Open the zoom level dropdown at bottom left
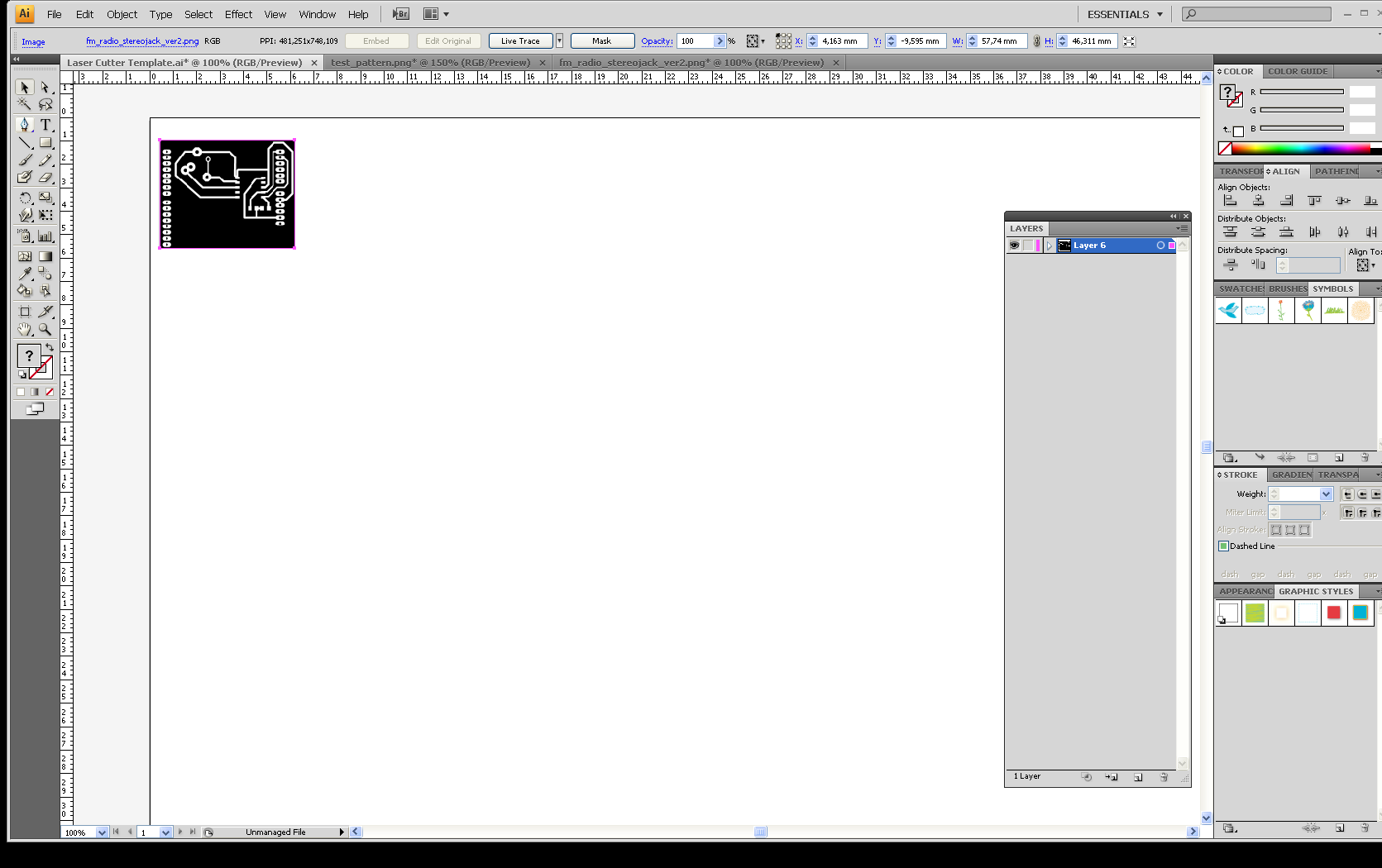This screenshot has width=1382, height=868. [103, 832]
